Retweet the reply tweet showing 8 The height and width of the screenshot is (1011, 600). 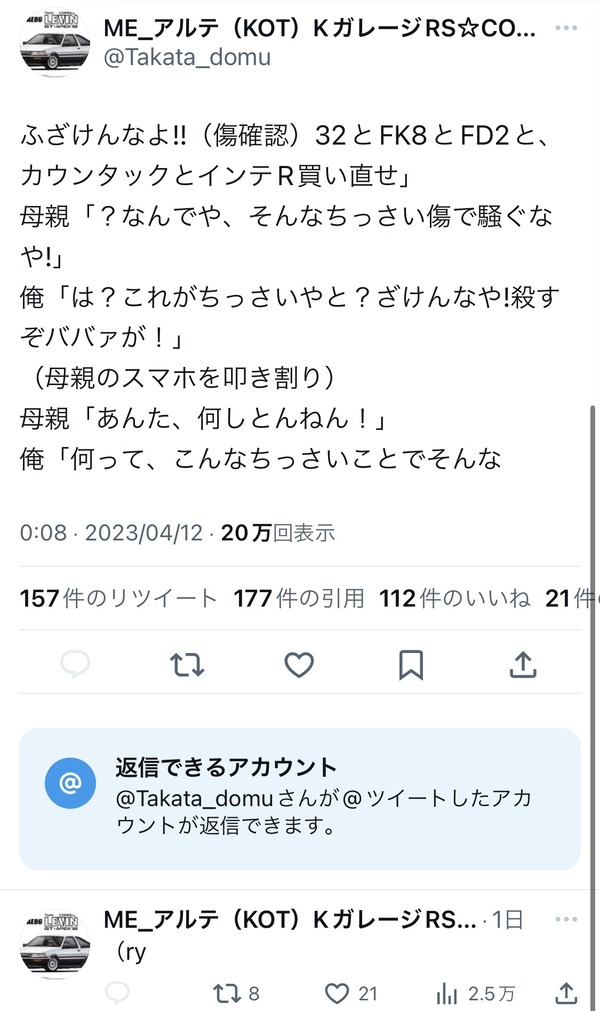point(236,994)
